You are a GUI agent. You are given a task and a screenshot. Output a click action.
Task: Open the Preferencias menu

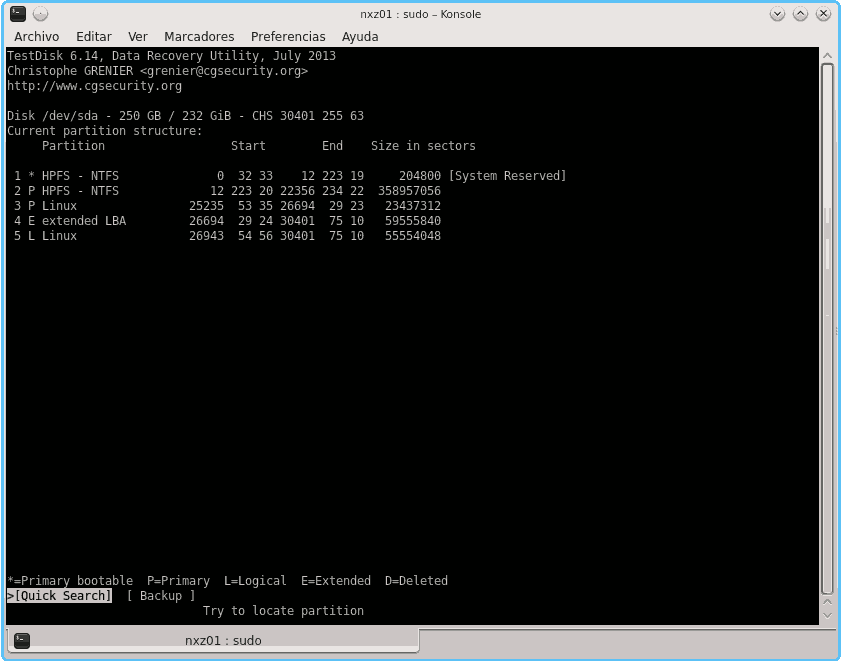[x=288, y=36]
